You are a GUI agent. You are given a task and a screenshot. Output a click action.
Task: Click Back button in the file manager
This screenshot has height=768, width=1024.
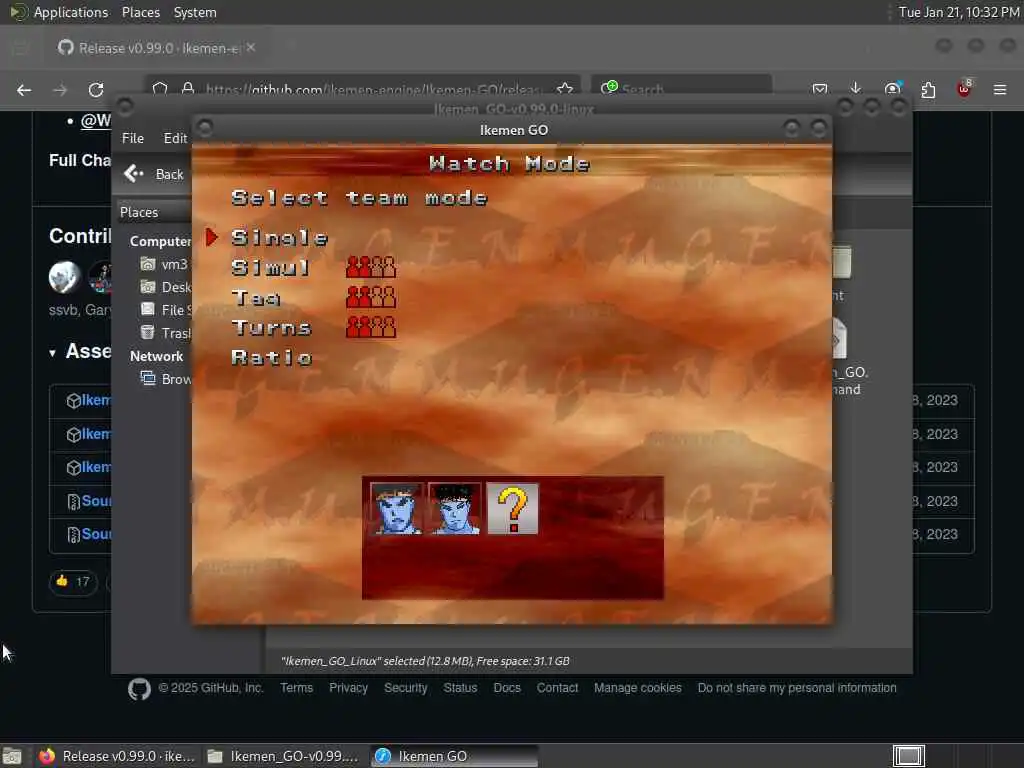click(155, 174)
